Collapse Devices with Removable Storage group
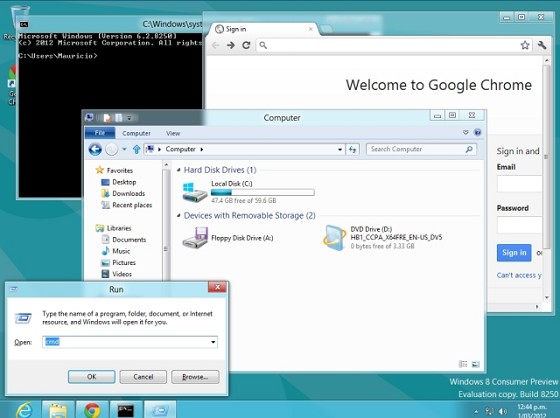Screen dimensions: 560x418 (x=179, y=215)
